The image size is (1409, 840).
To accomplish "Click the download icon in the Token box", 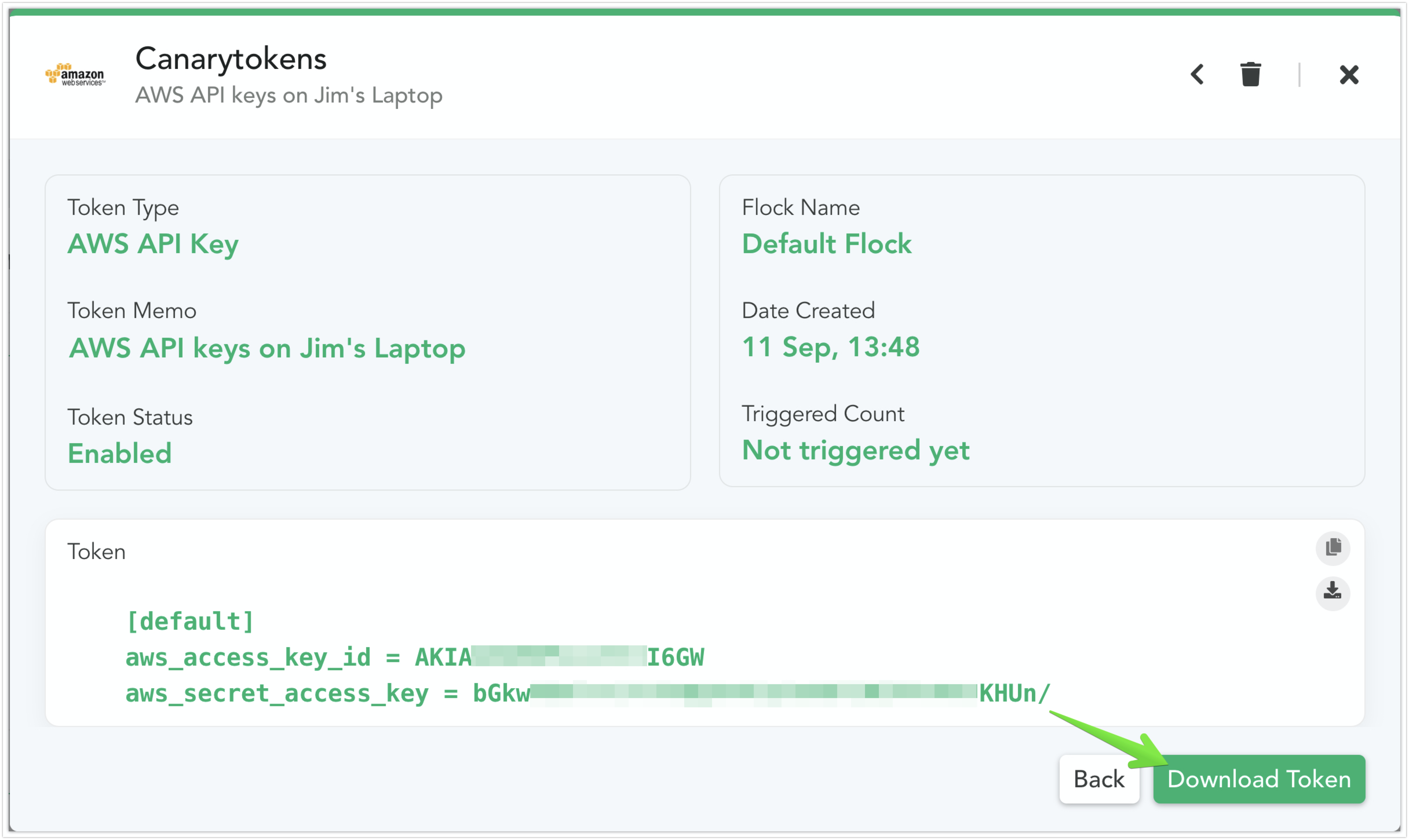I will coord(1333,593).
